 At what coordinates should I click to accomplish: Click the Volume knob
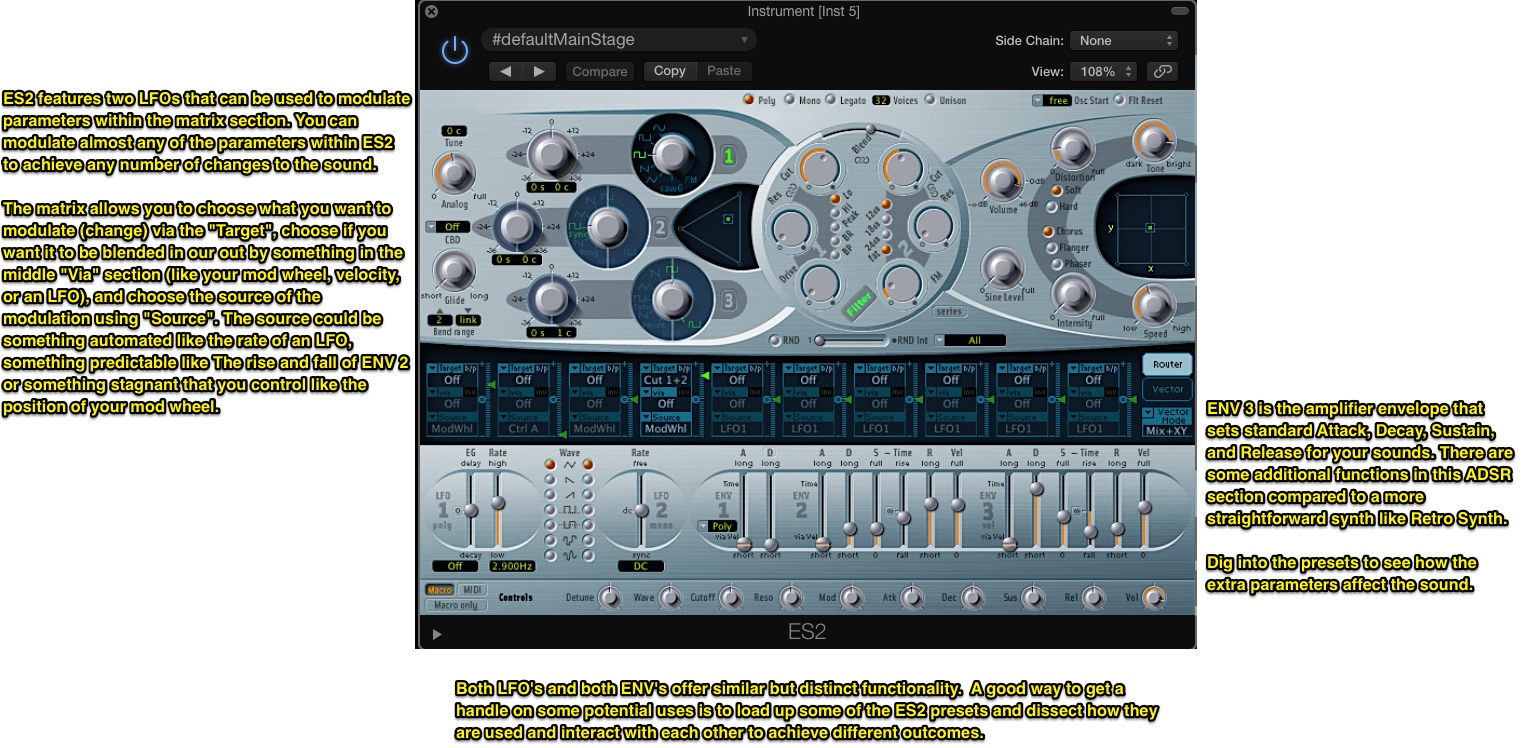point(1002,180)
